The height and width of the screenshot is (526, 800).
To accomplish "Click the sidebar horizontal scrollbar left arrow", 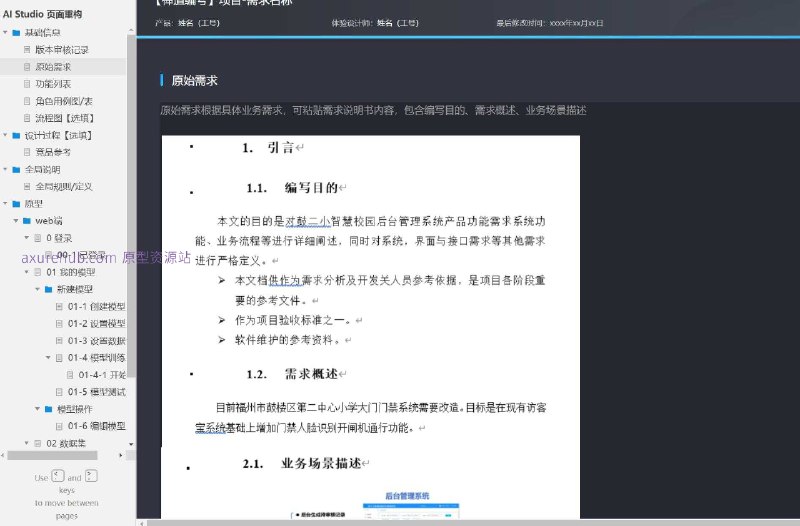I will click(4, 455).
